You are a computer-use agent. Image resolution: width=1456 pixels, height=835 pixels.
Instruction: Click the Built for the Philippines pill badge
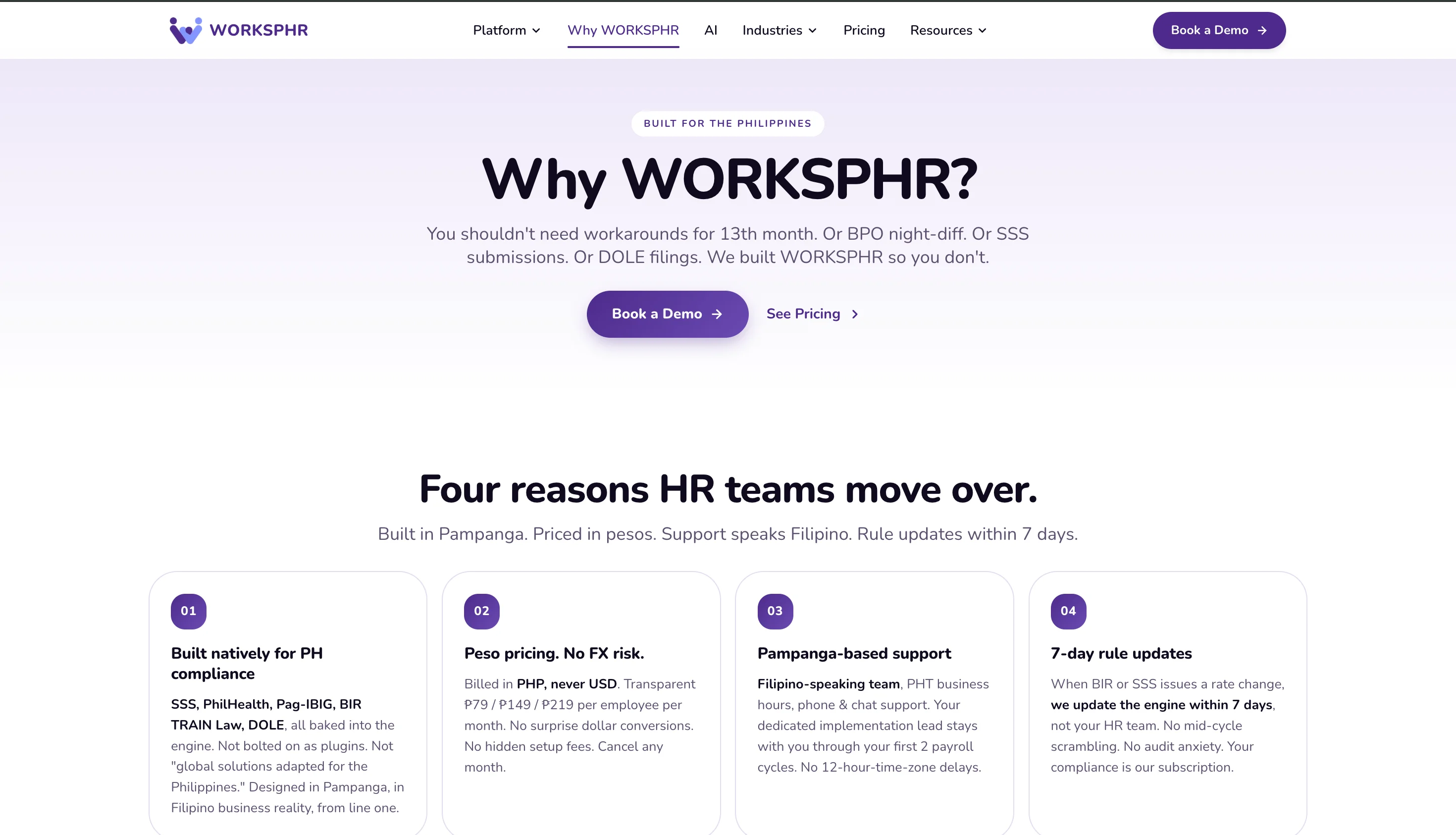pyautogui.click(x=728, y=124)
